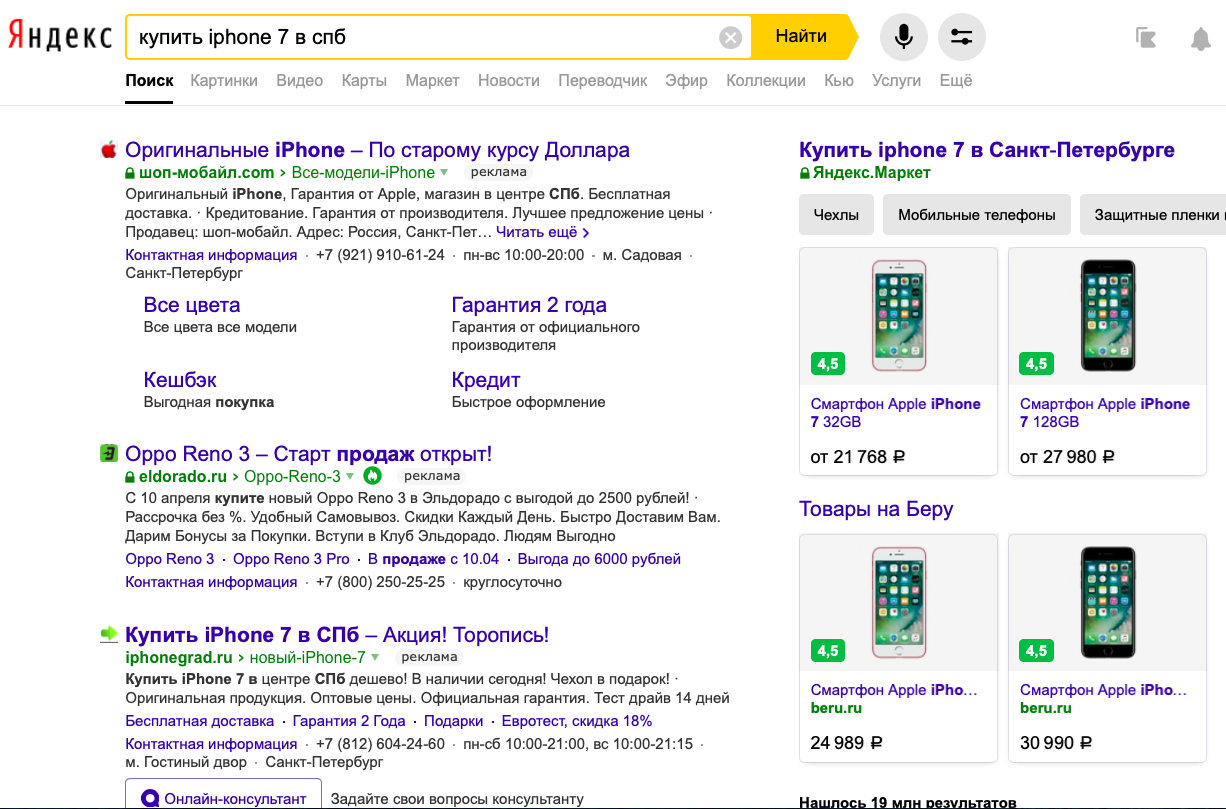
Task: Click the Чехлы filter chip
Action: [x=836, y=215]
